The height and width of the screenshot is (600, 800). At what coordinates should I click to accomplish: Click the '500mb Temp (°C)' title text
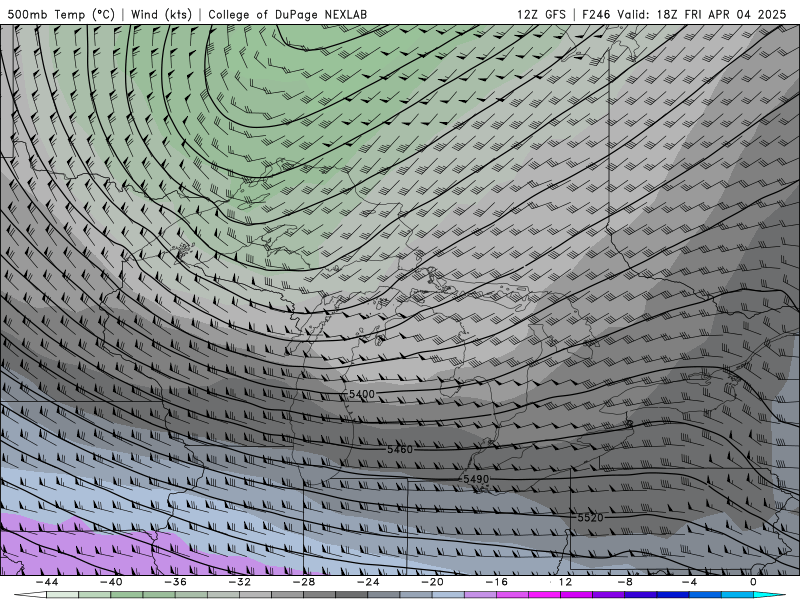(x=61, y=14)
